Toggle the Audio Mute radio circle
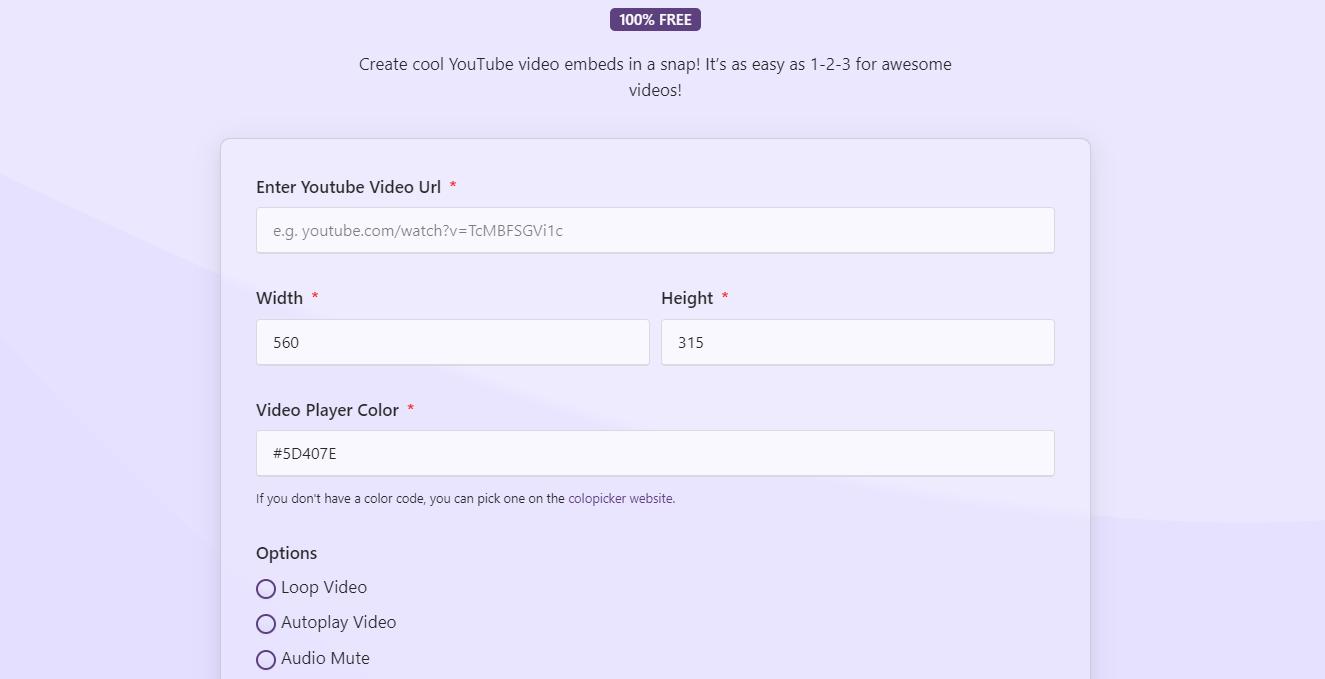The width and height of the screenshot is (1325, 679). 266,660
